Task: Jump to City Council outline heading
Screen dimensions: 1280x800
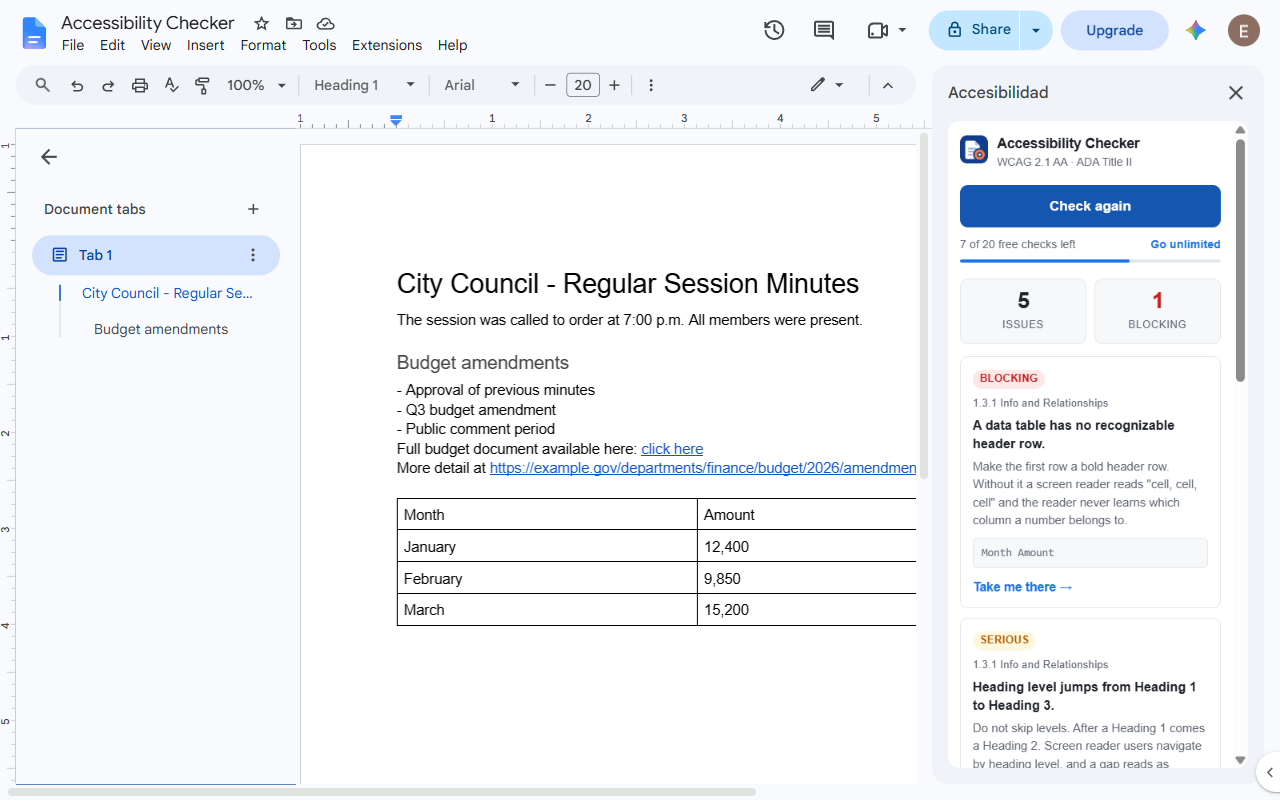Action: 167,293
